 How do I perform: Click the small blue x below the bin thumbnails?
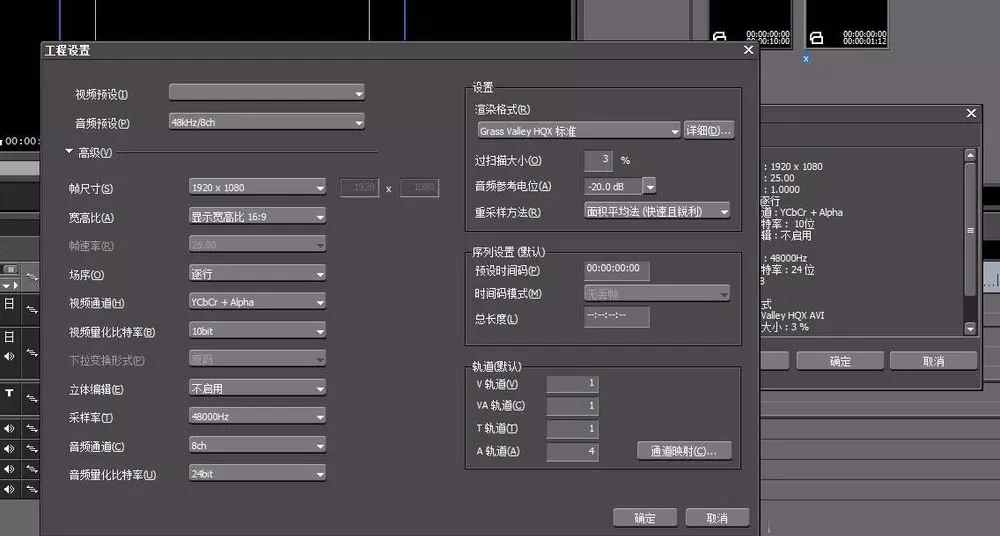click(806, 59)
